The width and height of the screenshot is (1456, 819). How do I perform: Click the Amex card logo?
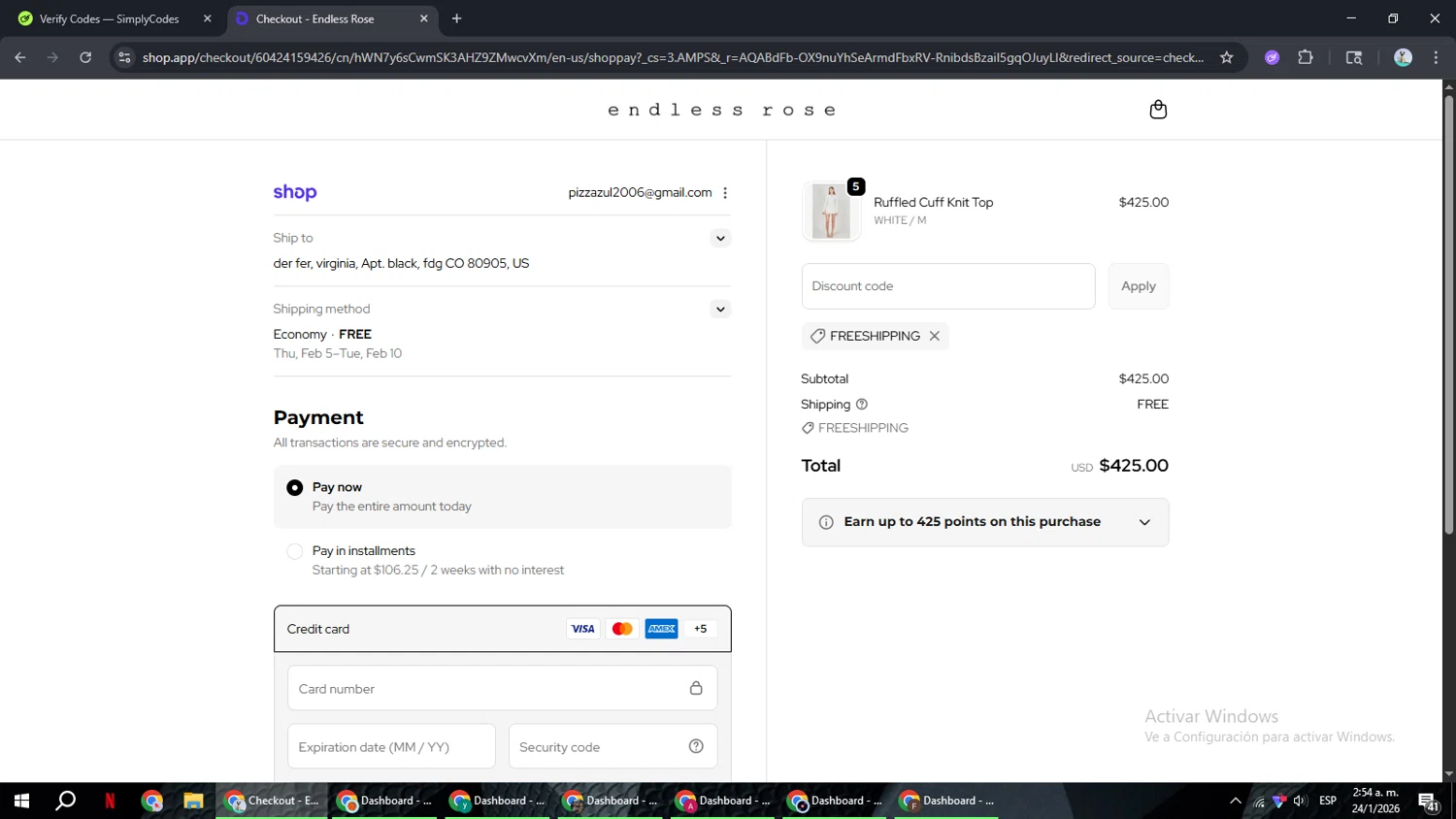662,629
